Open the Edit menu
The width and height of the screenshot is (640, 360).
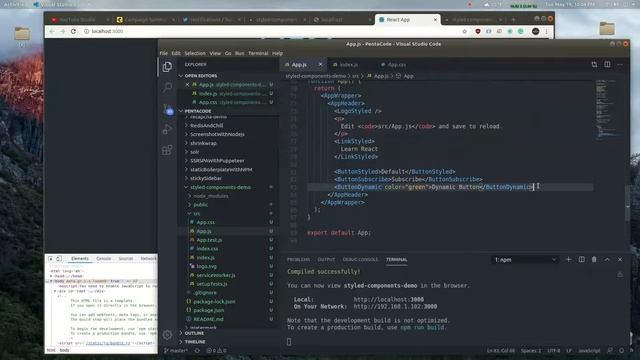pos(176,53)
